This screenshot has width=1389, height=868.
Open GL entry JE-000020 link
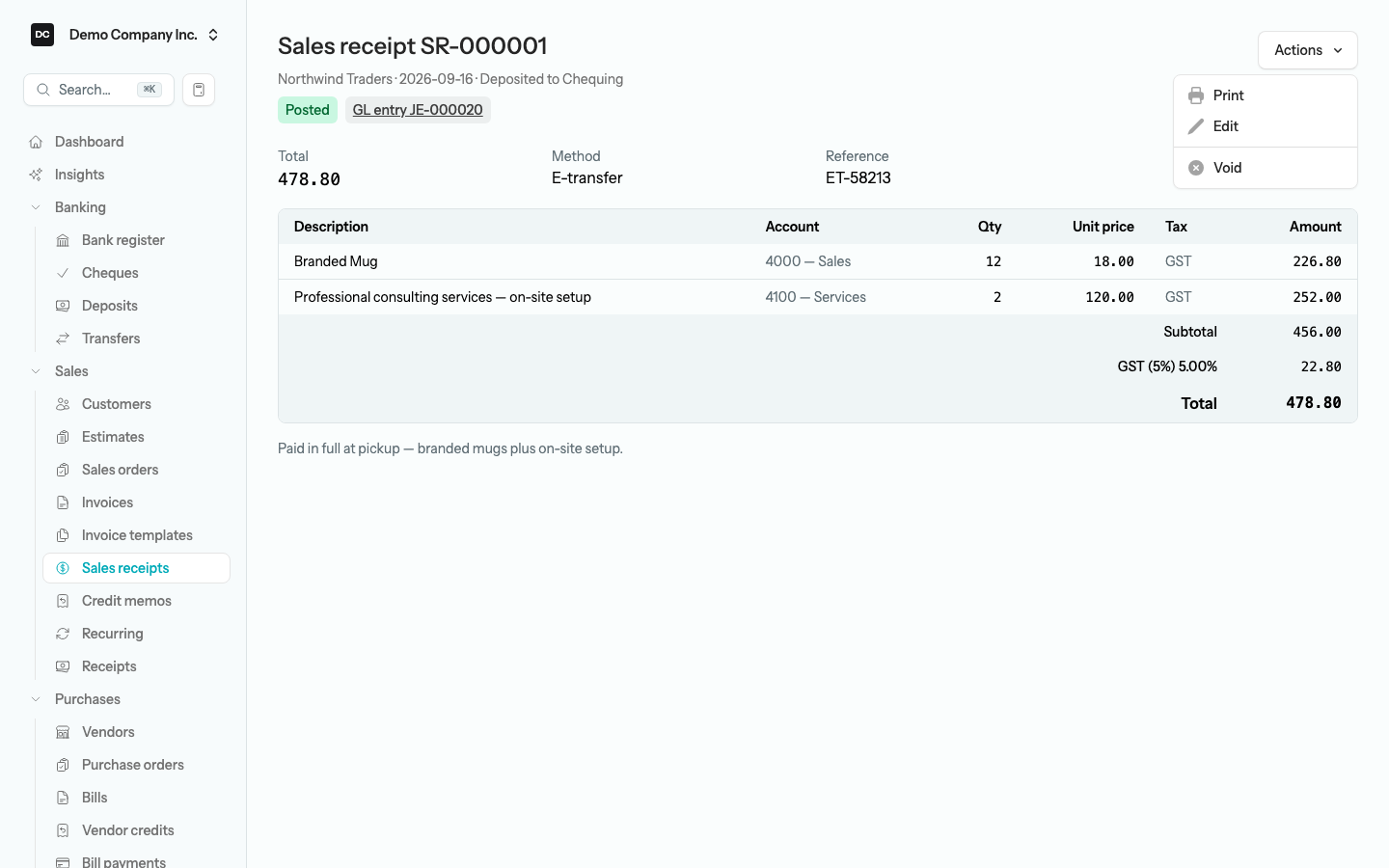tap(418, 110)
